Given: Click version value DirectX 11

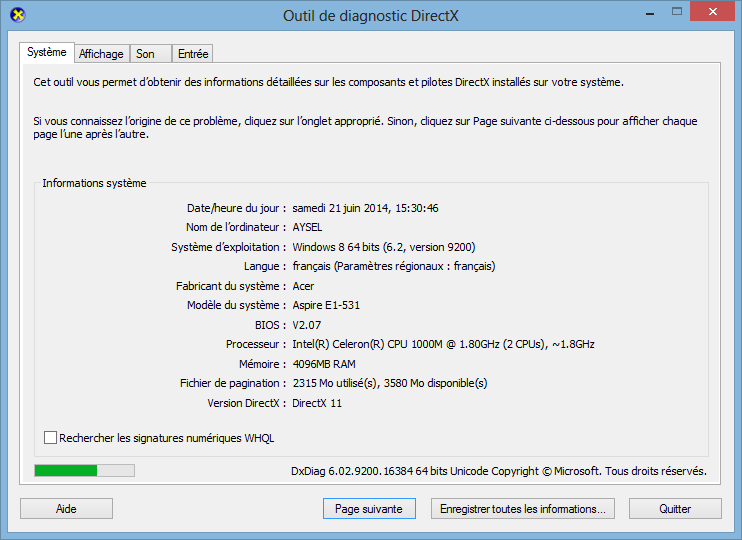Looking at the screenshot, I should coord(317,403).
